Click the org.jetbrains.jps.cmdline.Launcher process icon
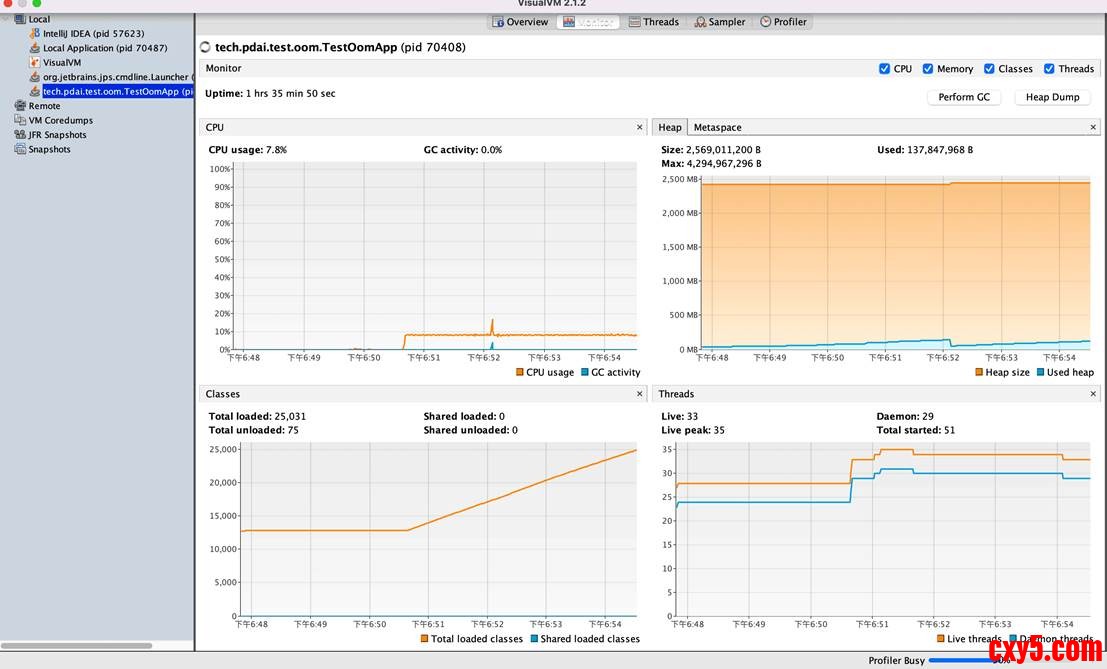Viewport: 1107px width, 669px height. pyautogui.click(x=35, y=77)
